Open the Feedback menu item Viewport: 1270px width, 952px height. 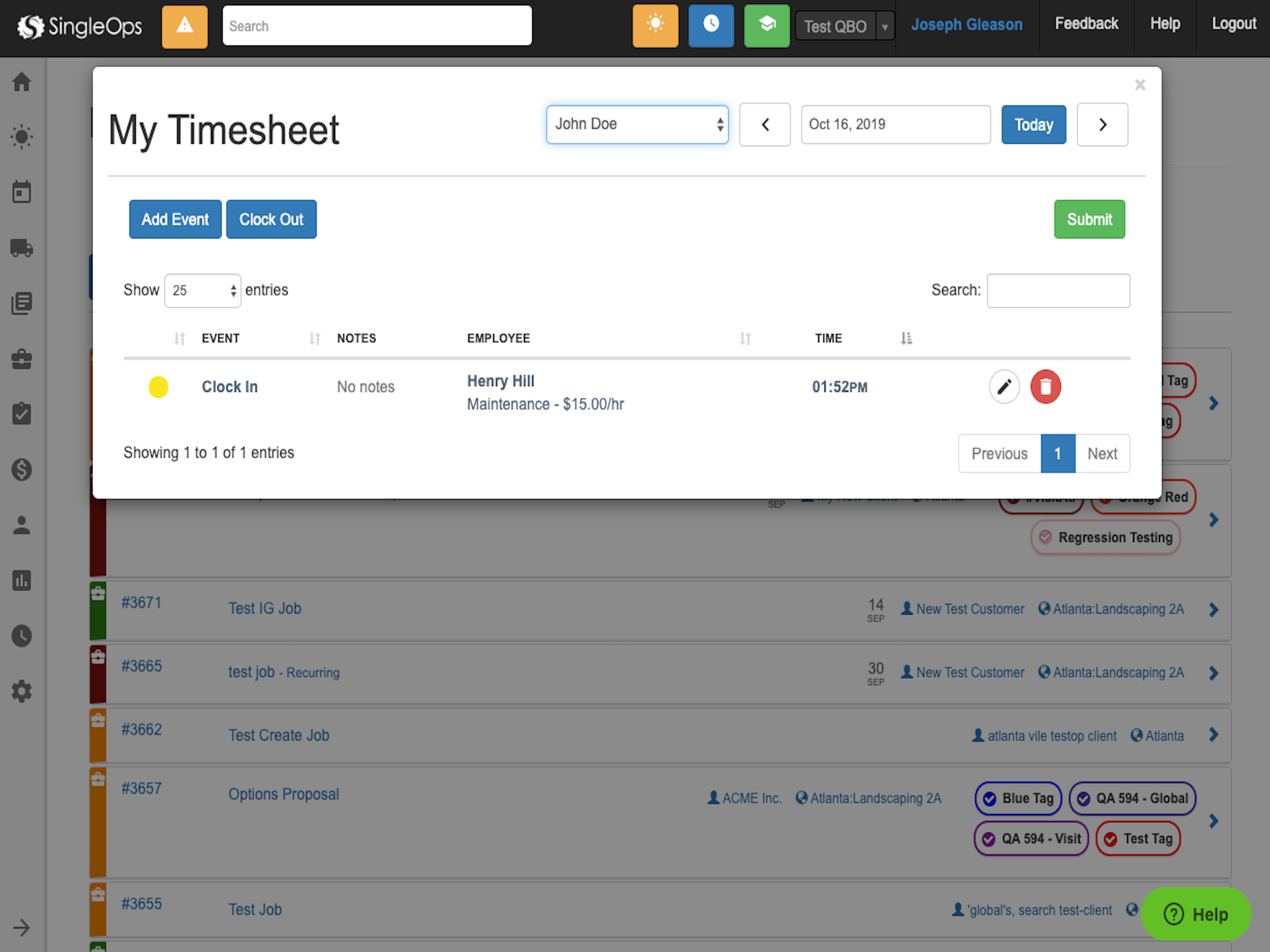1086,24
